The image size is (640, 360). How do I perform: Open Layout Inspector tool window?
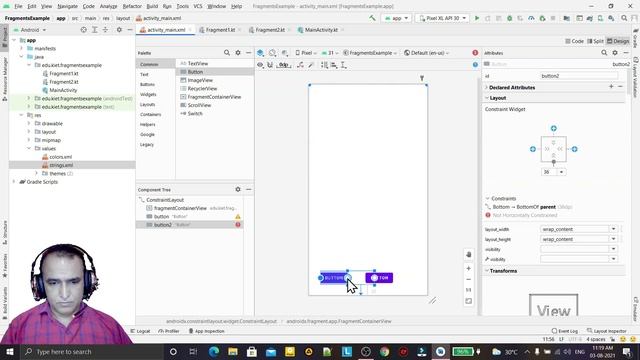607,331
